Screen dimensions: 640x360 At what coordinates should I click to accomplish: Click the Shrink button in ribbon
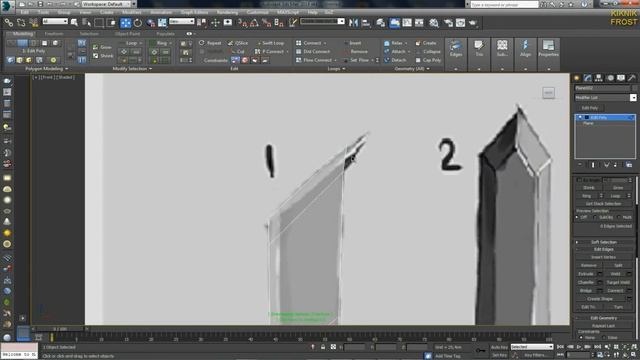[103, 56]
